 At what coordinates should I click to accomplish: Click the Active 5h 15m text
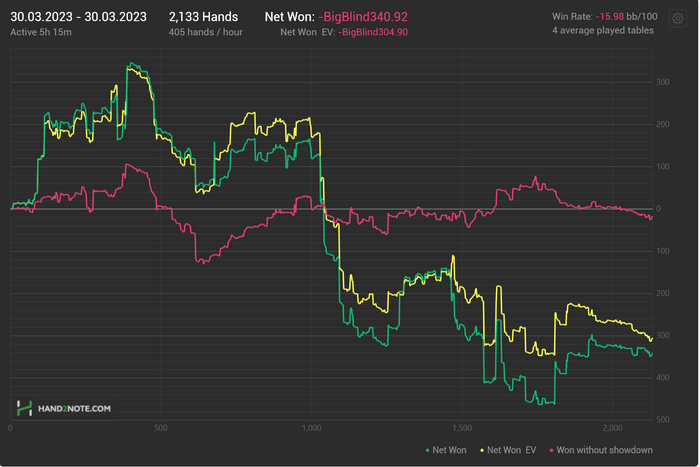click(x=41, y=32)
